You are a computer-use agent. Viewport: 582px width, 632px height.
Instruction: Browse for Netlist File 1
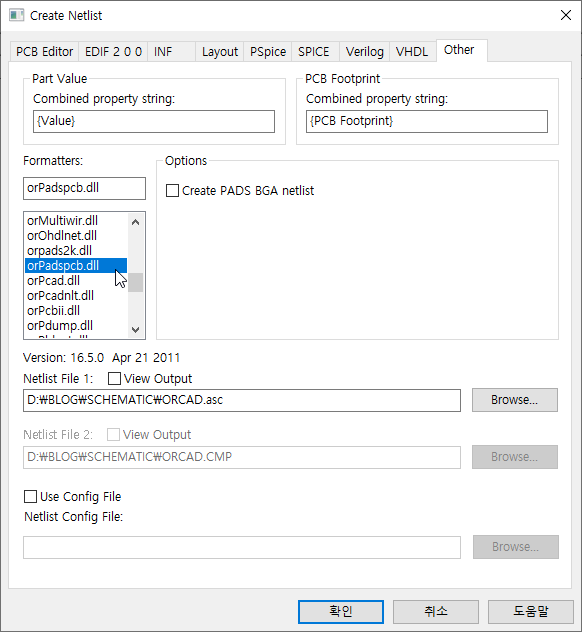click(515, 400)
